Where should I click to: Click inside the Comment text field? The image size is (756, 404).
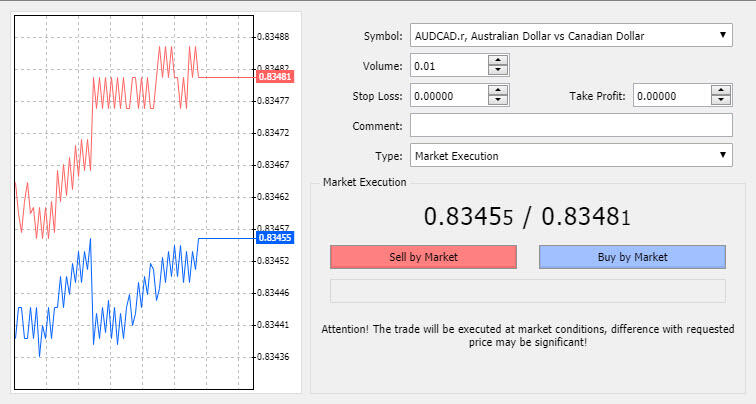point(571,125)
